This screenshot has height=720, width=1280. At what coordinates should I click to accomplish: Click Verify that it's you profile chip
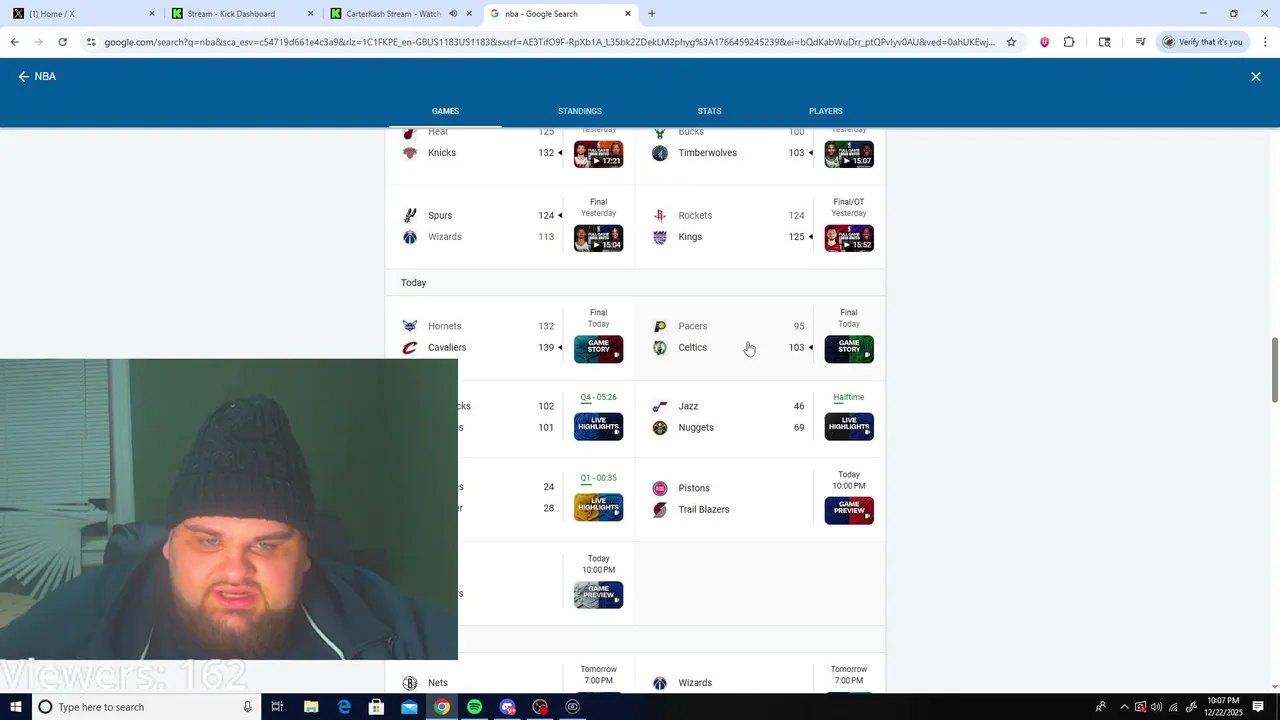[1201, 42]
